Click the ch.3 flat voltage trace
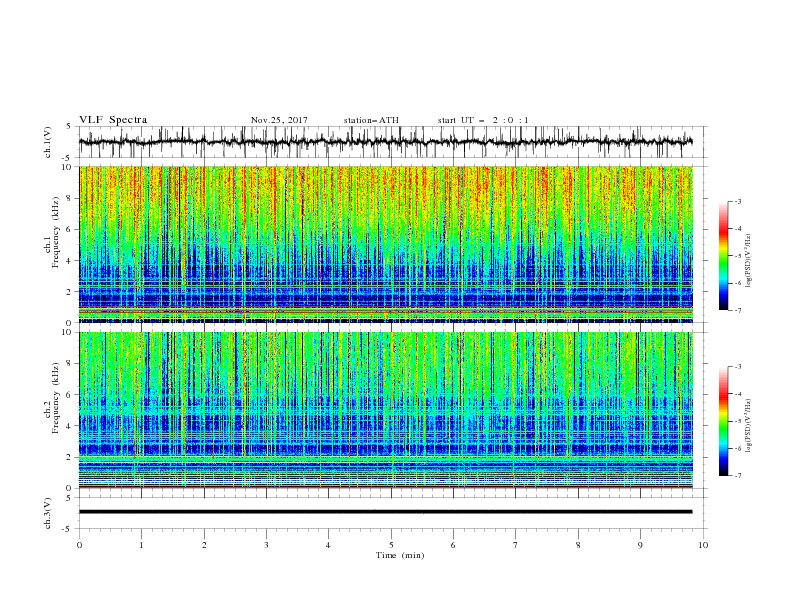792x612 pixels. [x=385, y=512]
